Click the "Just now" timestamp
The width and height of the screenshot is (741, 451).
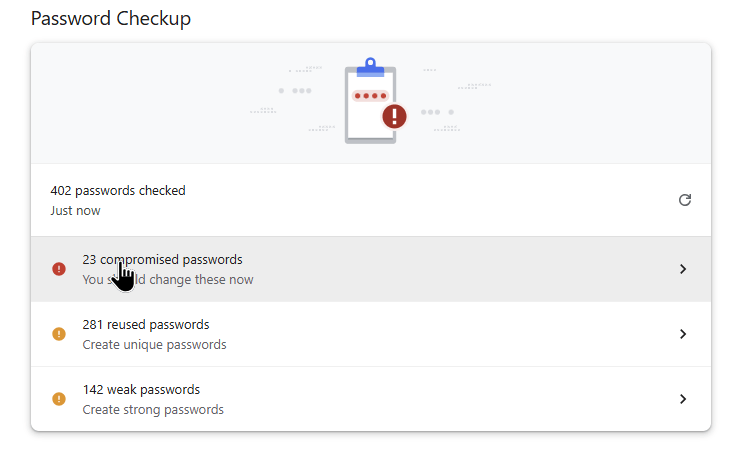(x=75, y=211)
